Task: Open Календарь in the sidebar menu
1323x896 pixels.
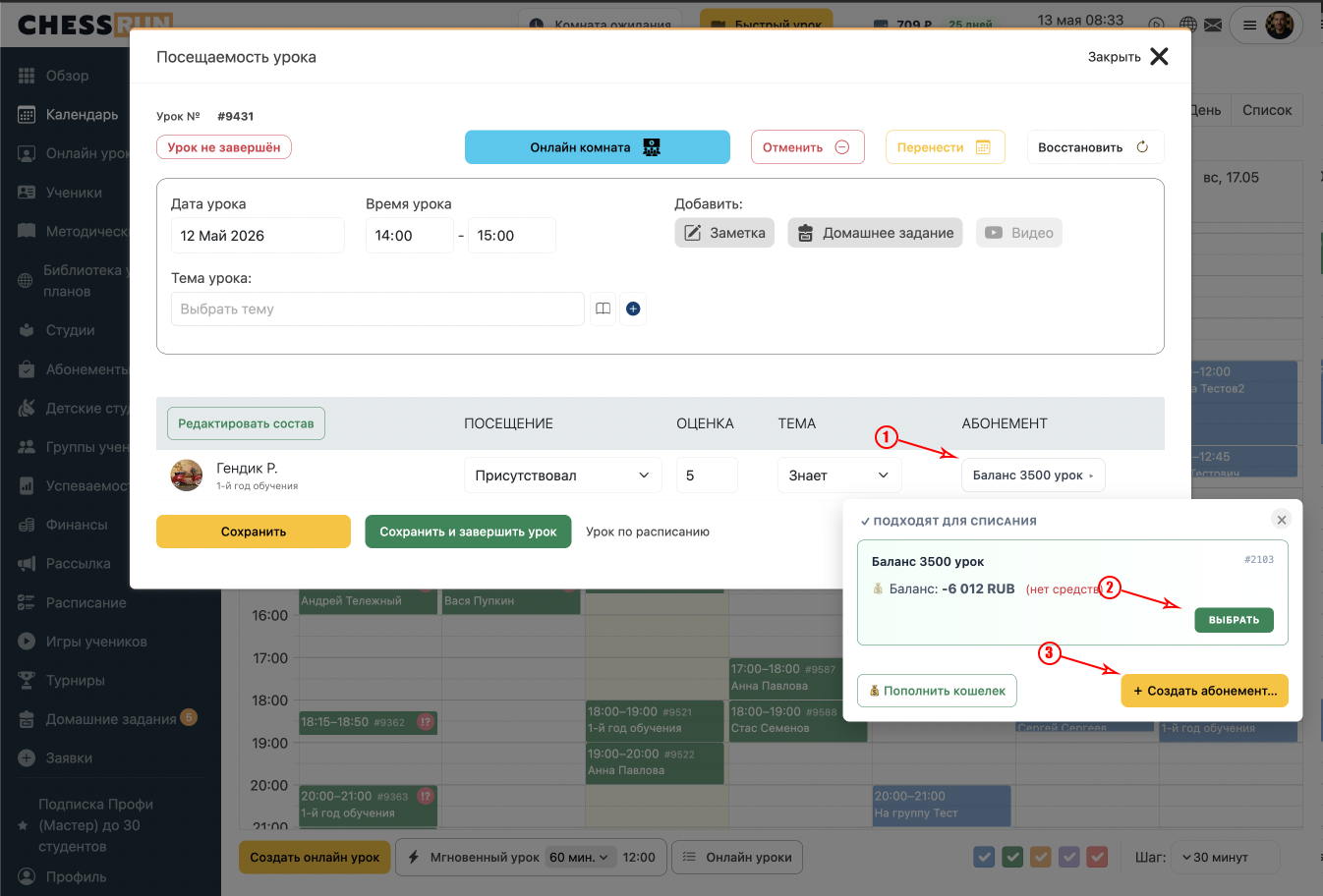Action: 81,115
